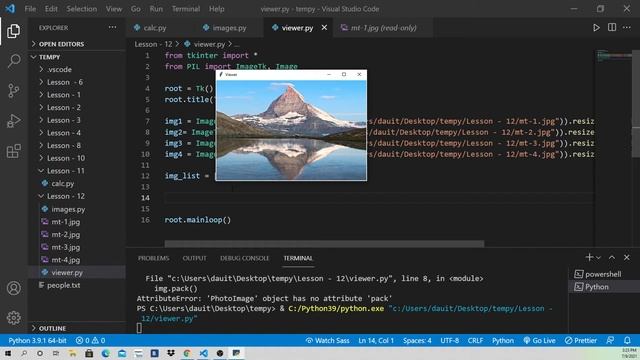Click viewer.py in breadcrumb path
Image resolution: width=640 pixels, height=360 pixels.
[209, 44]
